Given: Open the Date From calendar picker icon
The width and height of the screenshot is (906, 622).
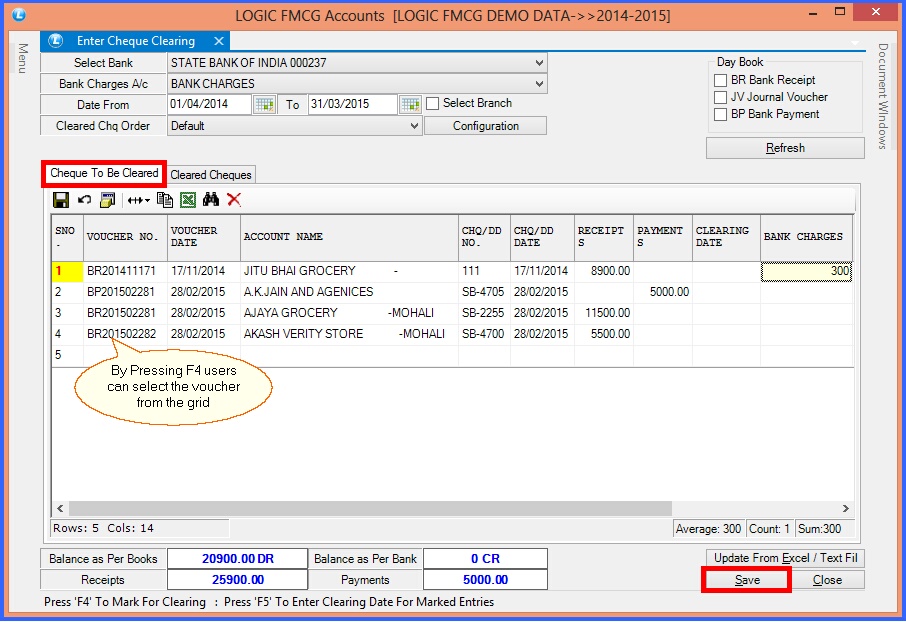Looking at the screenshot, I should coord(265,105).
